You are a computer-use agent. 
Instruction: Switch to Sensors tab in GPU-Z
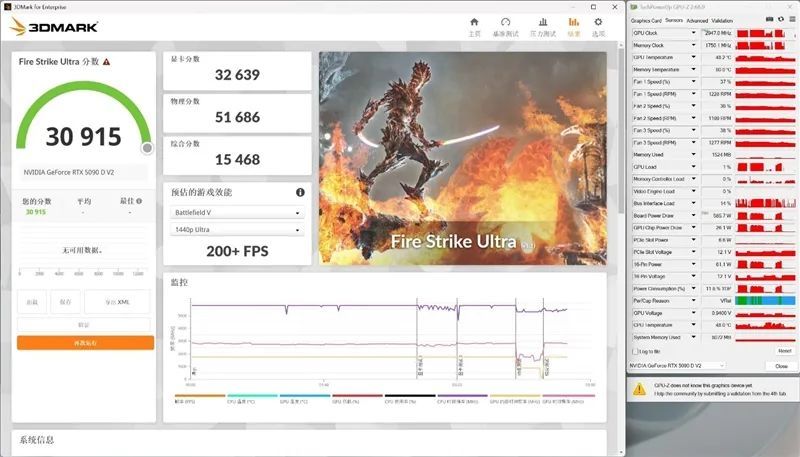(x=673, y=20)
